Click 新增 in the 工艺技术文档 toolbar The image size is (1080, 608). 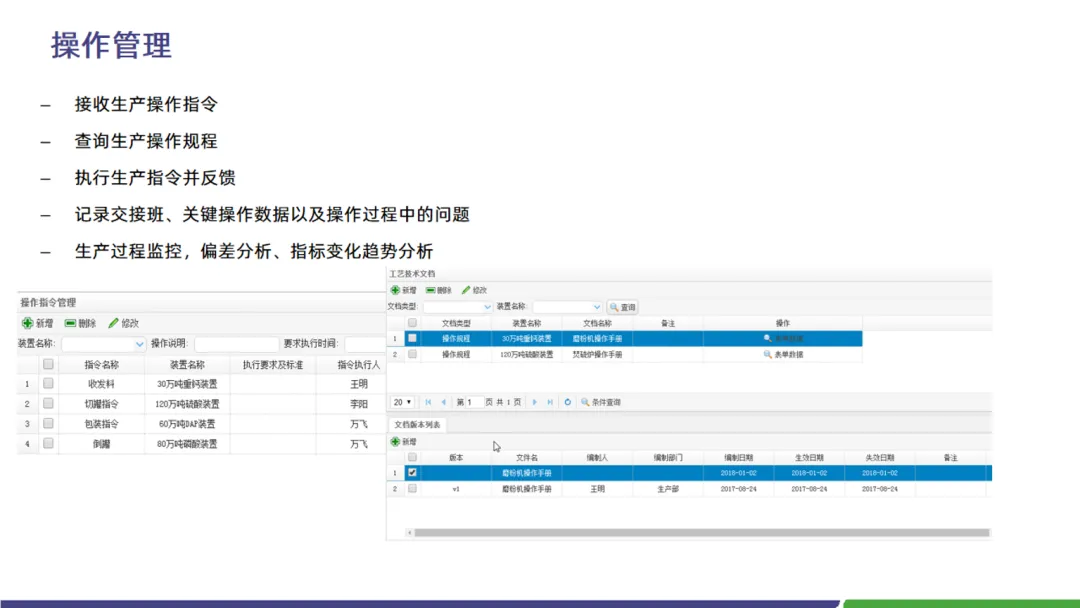404,290
